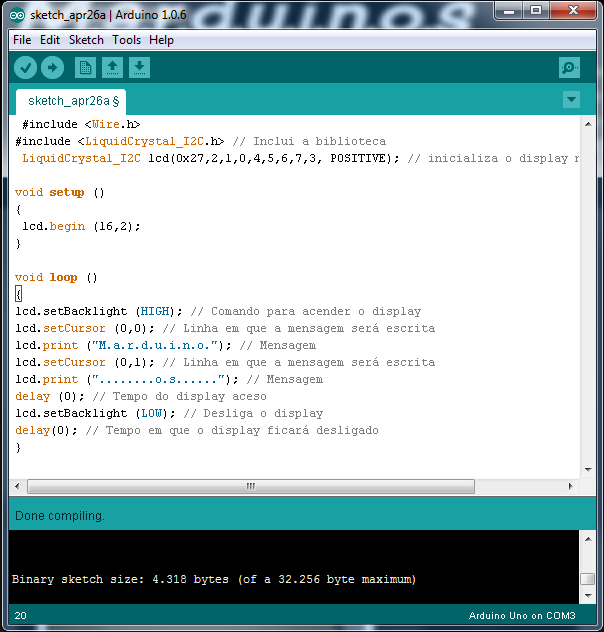Click the editor scroll down arrow
Image resolution: width=604 pixels, height=632 pixels.
[x=588, y=470]
